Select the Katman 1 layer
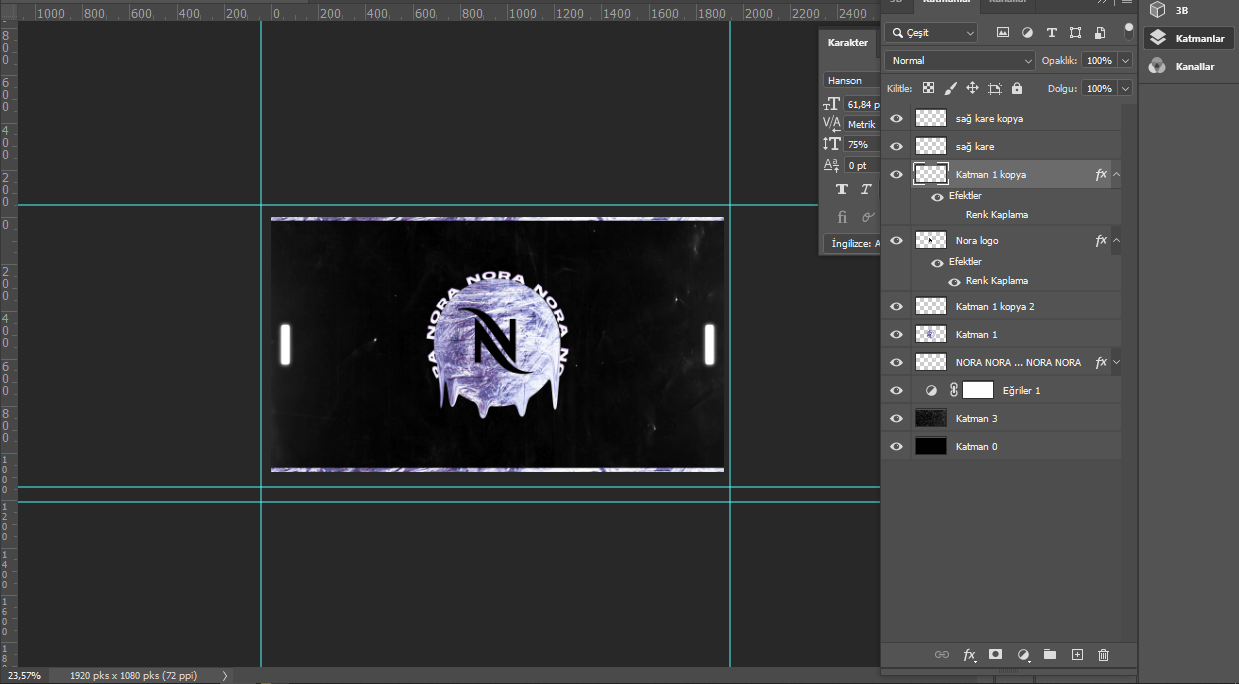The width and height of the screenshot is (1239, 684). point(1001,334)
